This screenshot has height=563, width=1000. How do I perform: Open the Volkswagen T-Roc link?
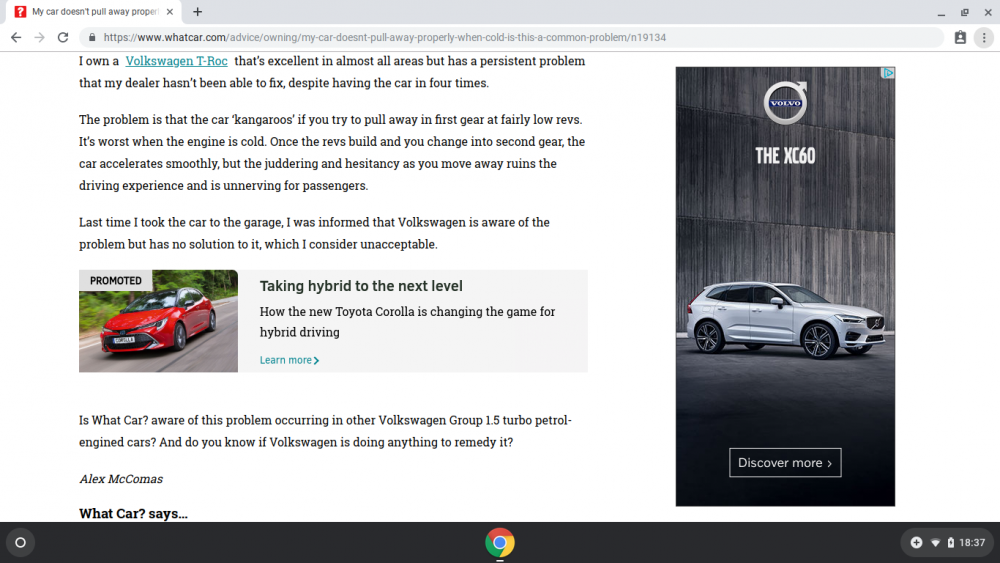[x=177, y=61]
